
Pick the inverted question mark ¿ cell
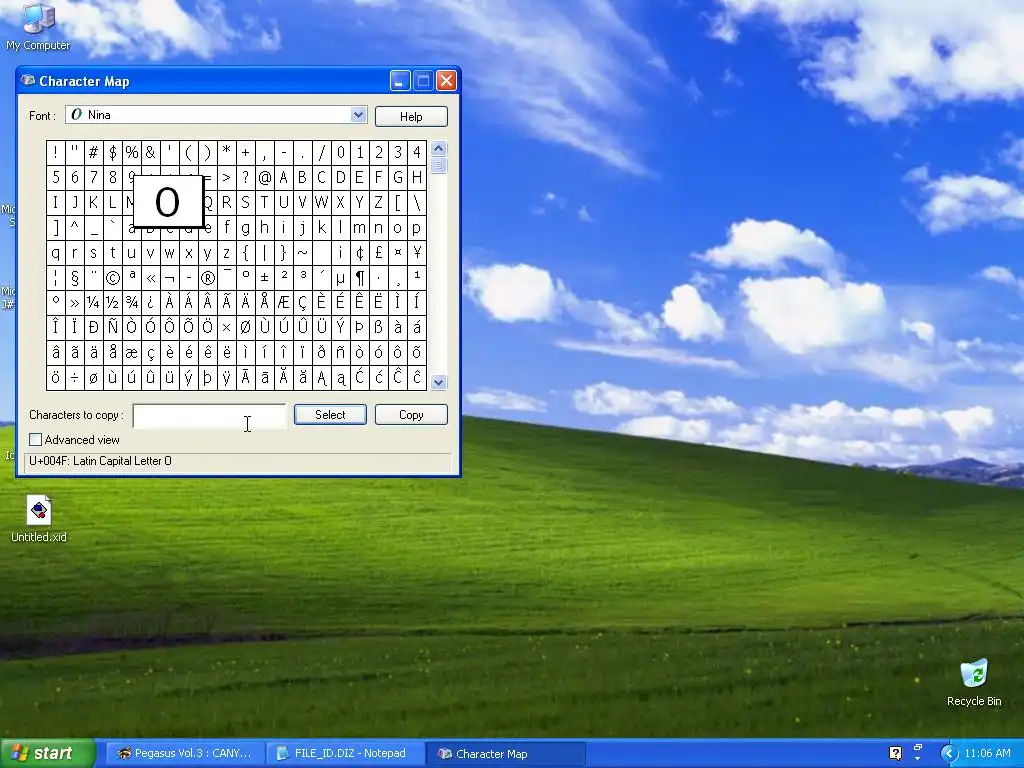pos(150,303)
